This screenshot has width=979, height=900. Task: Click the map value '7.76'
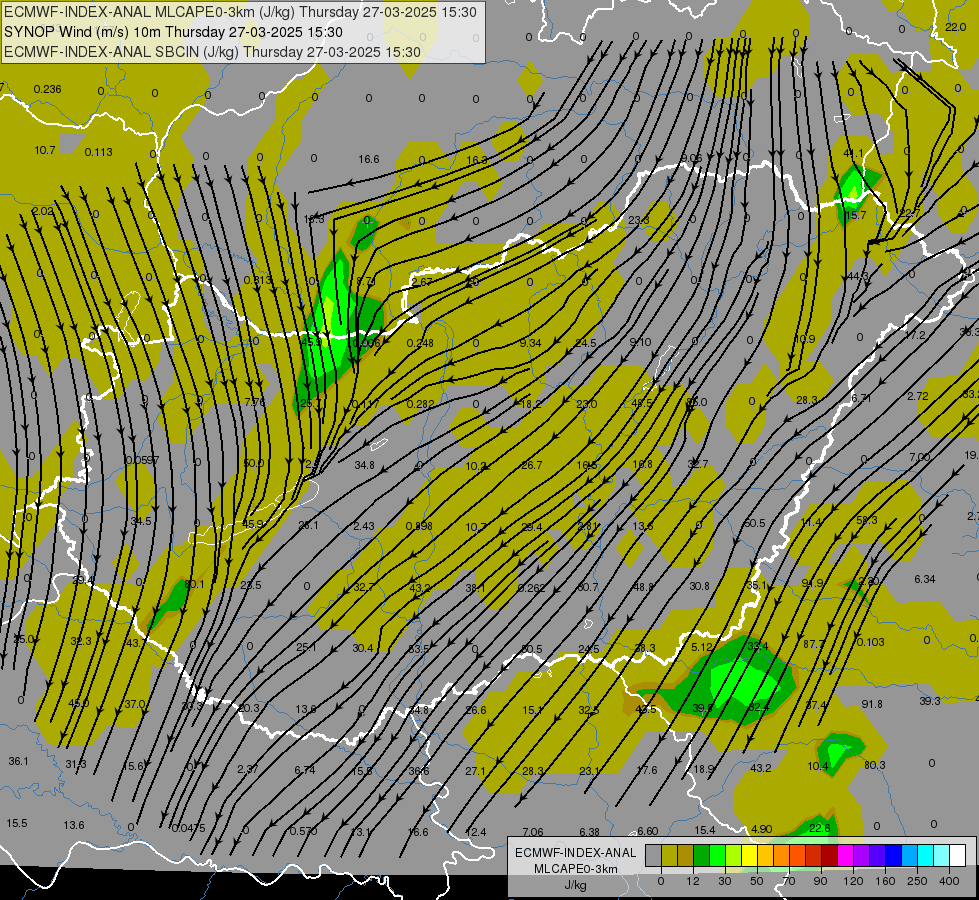[254, 402]
